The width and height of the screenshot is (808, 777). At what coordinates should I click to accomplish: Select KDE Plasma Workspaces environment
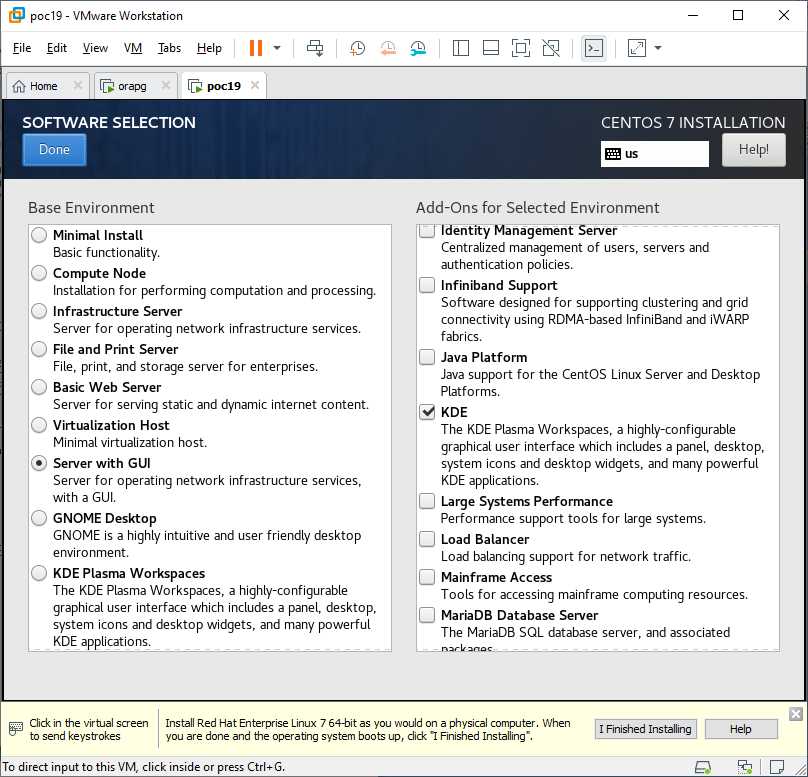[39, 573]
